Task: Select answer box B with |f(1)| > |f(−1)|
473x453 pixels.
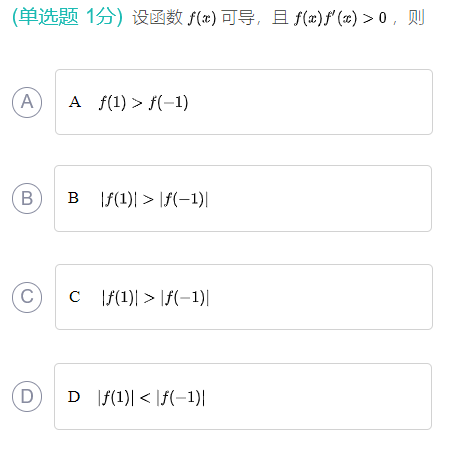Action: tap(243, 198)
